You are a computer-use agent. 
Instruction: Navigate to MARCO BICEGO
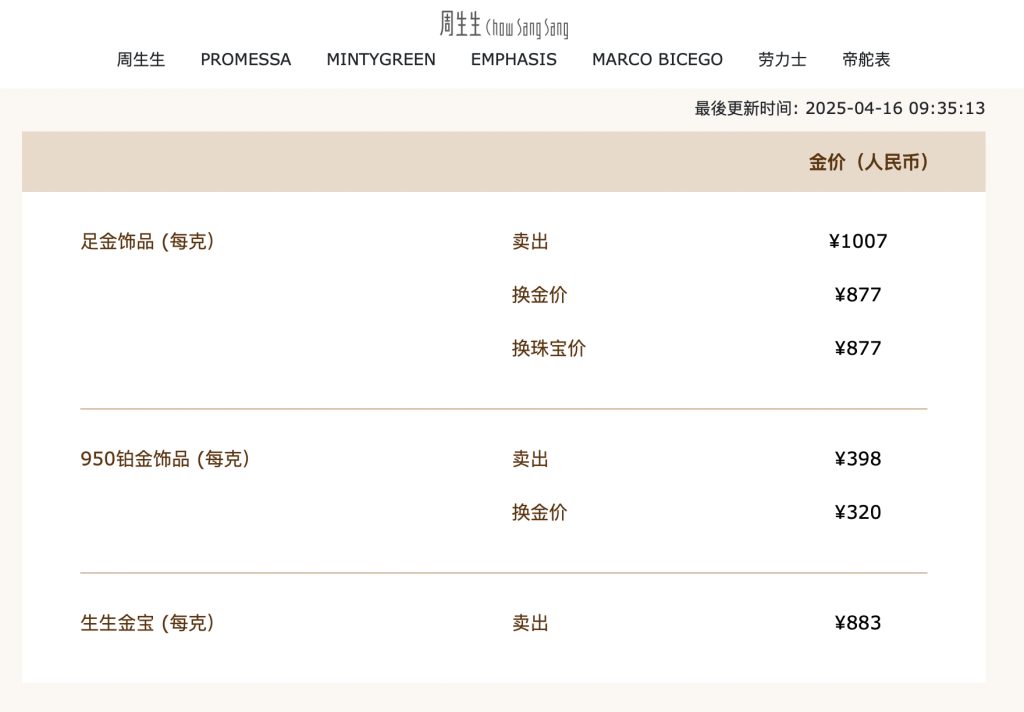pos(657,60)
